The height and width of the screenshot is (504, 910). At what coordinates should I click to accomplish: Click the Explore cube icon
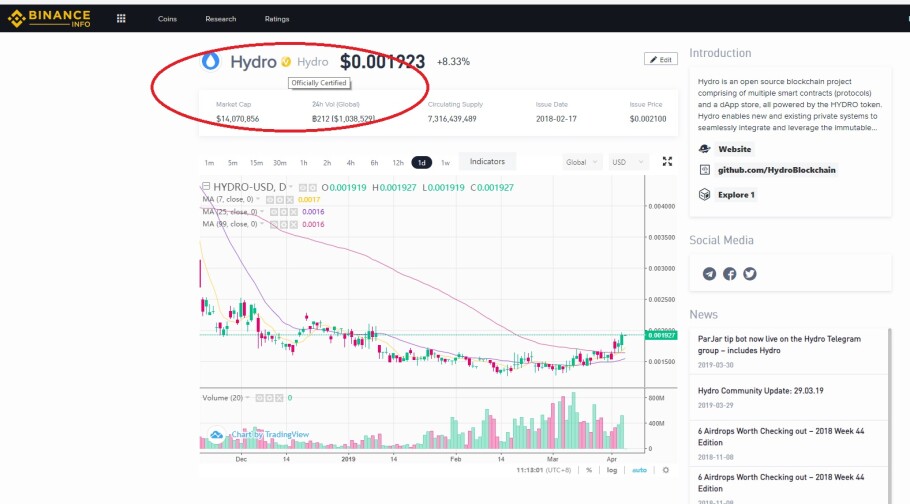pos(705,195)
